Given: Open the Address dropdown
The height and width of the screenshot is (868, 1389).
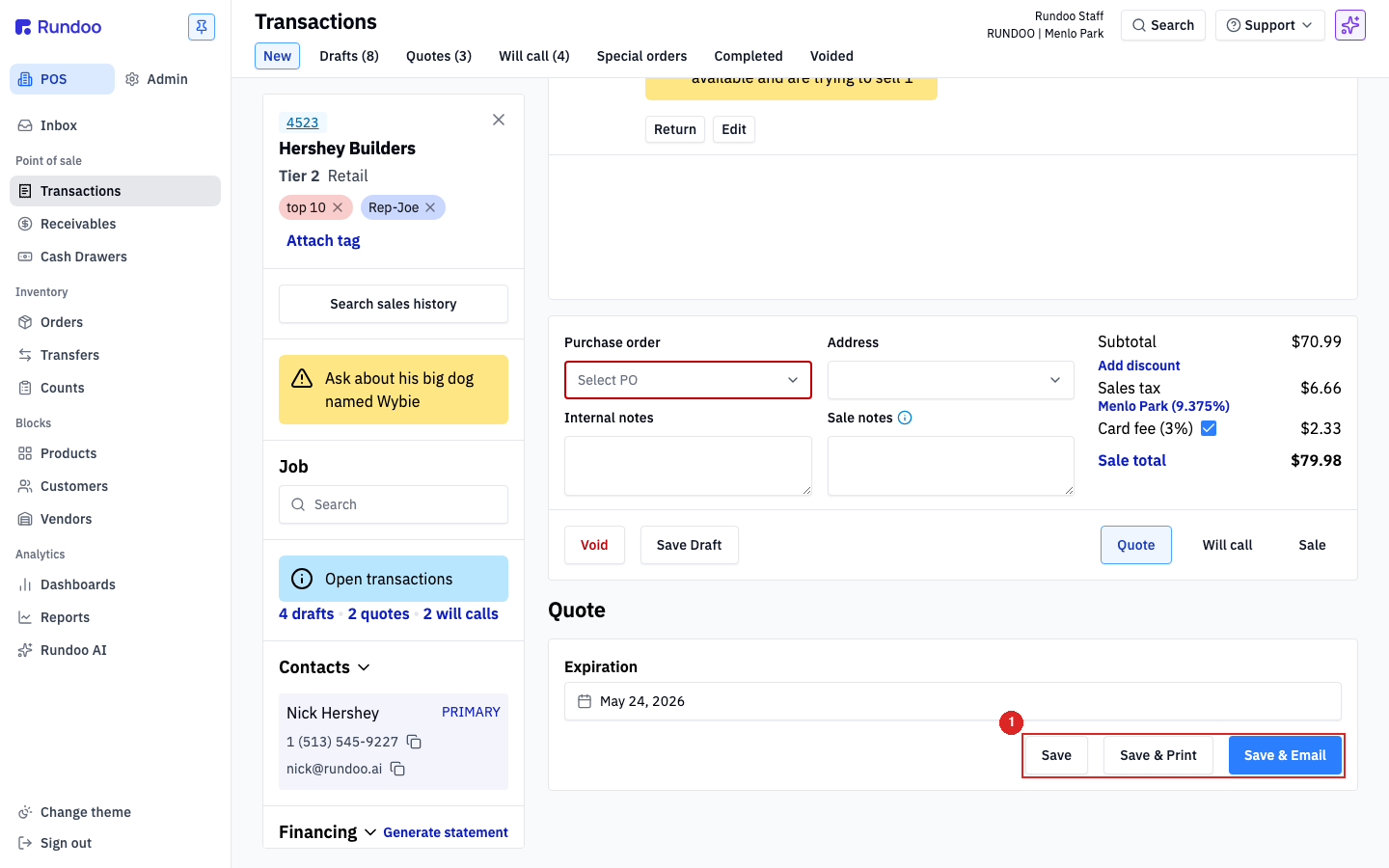Looking at the screenshot, I should coord(951,380).
